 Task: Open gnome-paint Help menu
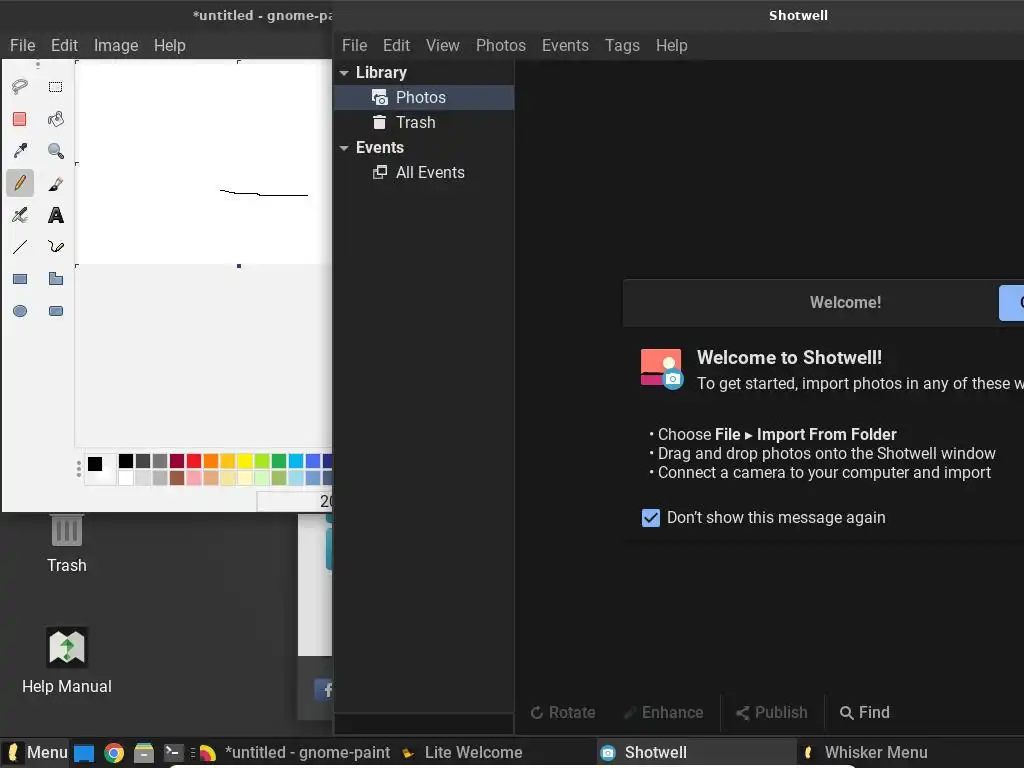point(170,45)
